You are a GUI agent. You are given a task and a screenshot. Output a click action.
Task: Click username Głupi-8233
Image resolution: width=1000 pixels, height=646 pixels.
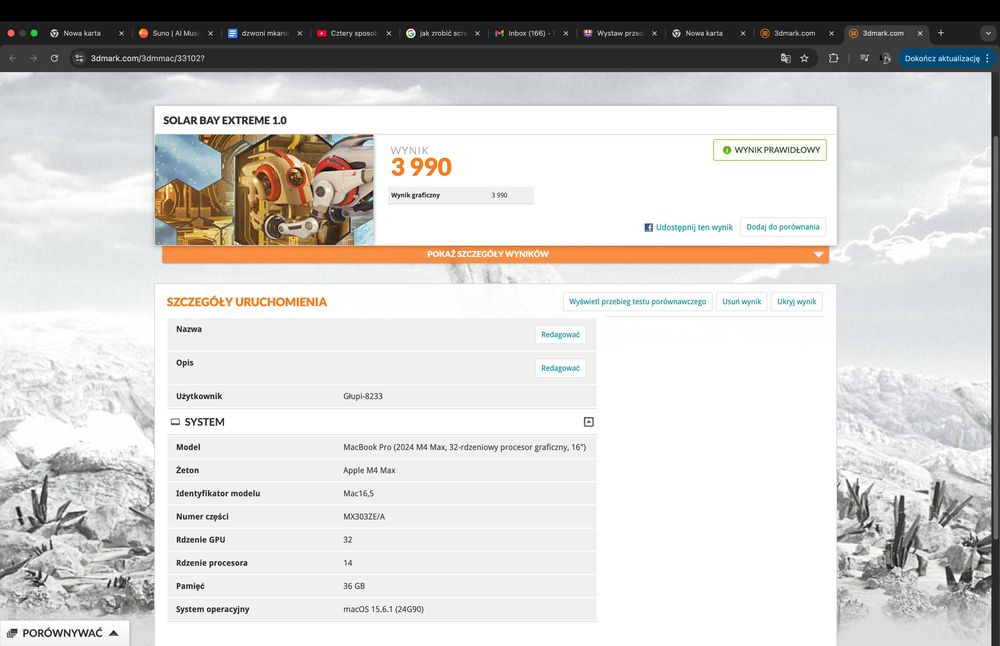point(363,396)
